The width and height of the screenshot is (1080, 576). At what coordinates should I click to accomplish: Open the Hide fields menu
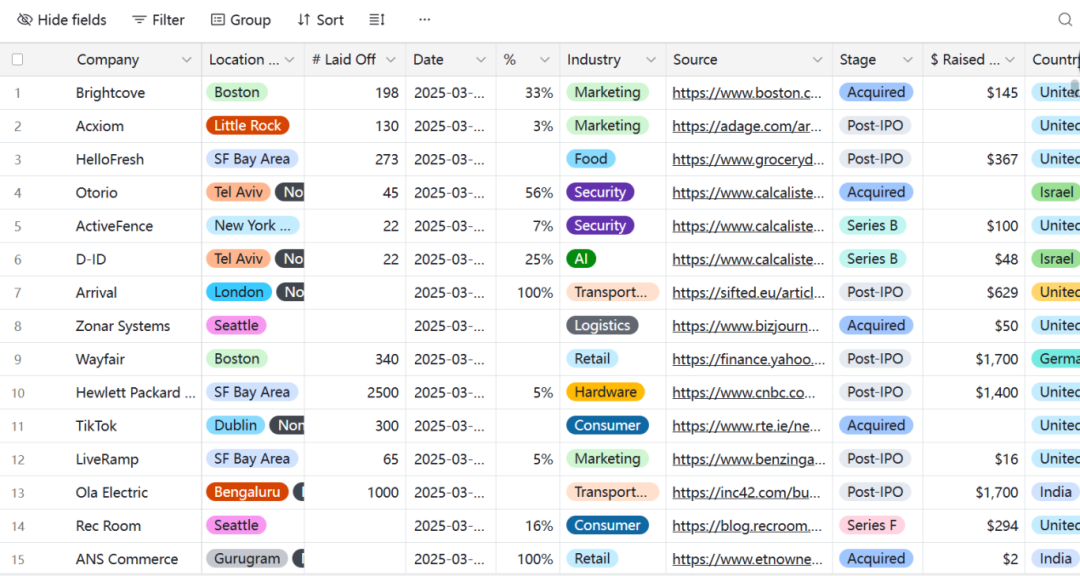(x=62, y=20)
